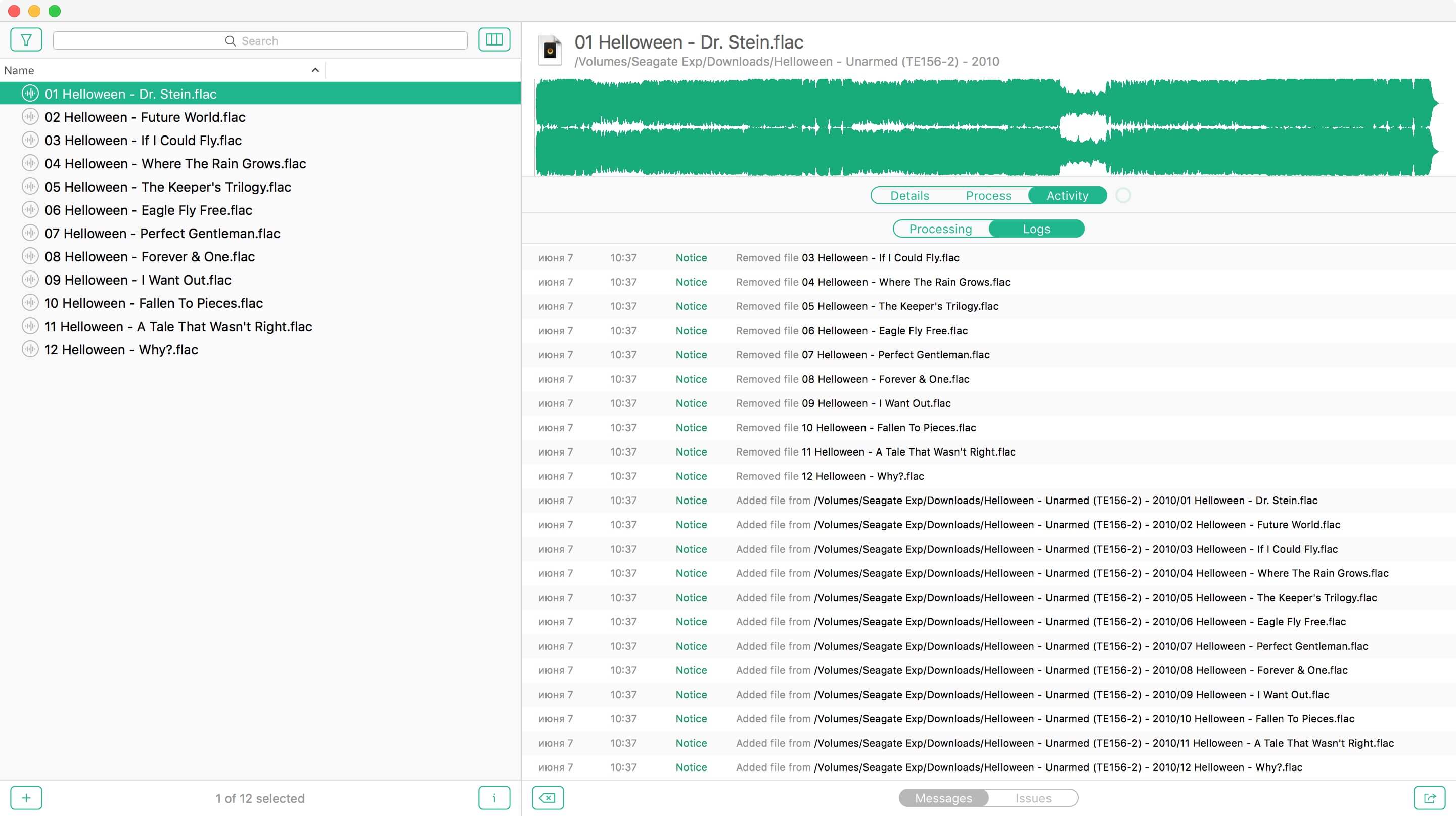Viewport: 1456px width, 816px height.
Task: Click the 1 of 12 selected status text
Action: [x=260, y=798]
